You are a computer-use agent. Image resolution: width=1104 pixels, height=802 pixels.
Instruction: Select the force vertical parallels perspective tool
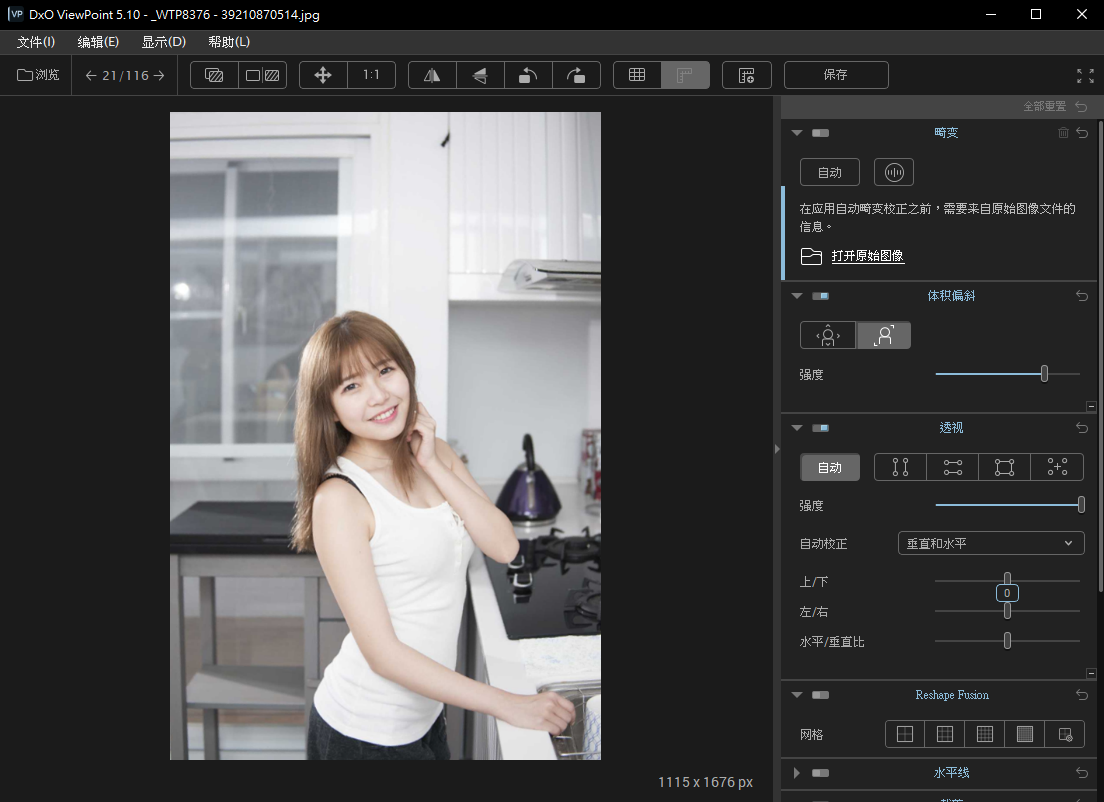(x=900, y=467)
